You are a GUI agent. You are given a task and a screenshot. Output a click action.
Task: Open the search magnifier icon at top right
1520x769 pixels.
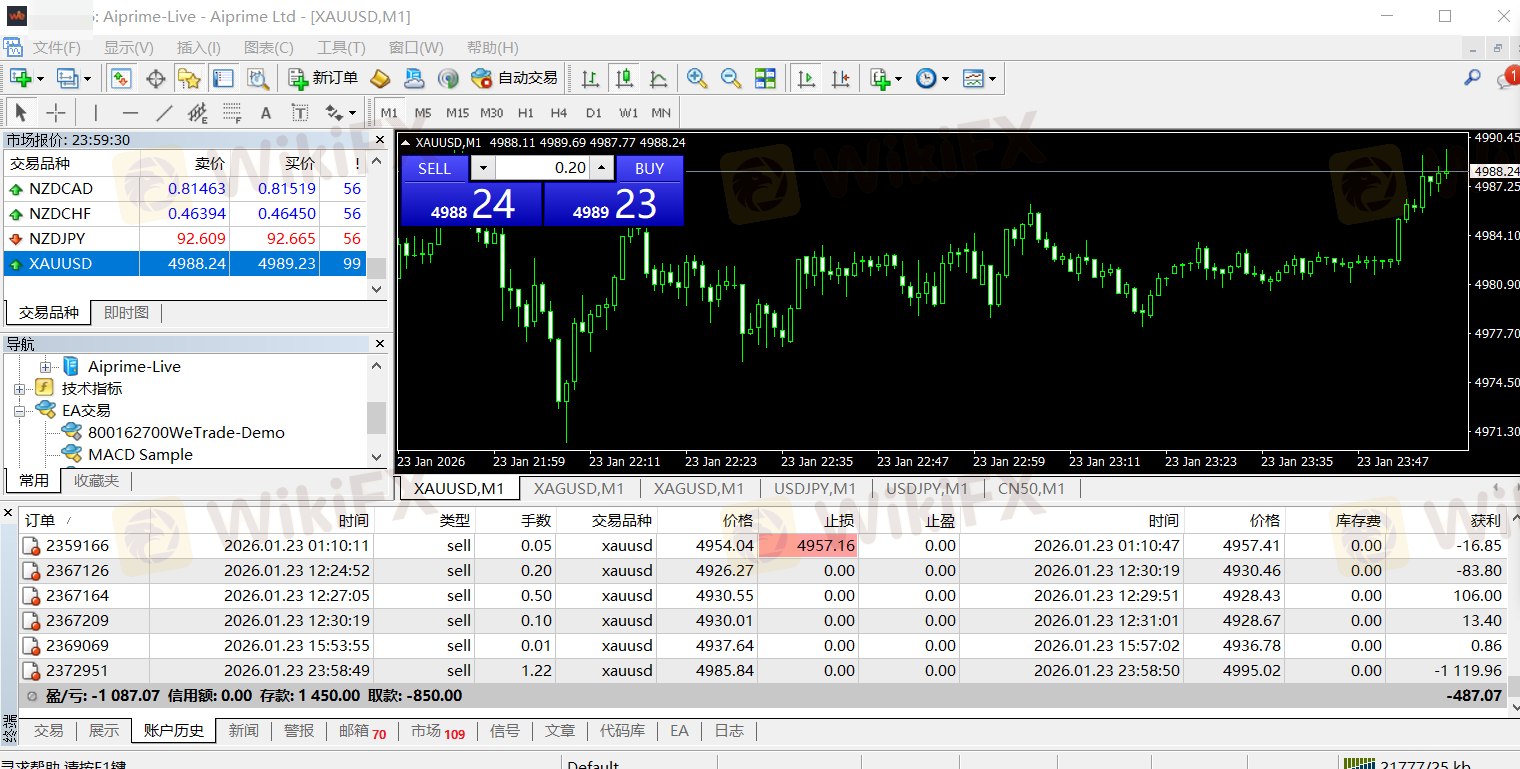tap(1472, 78)
